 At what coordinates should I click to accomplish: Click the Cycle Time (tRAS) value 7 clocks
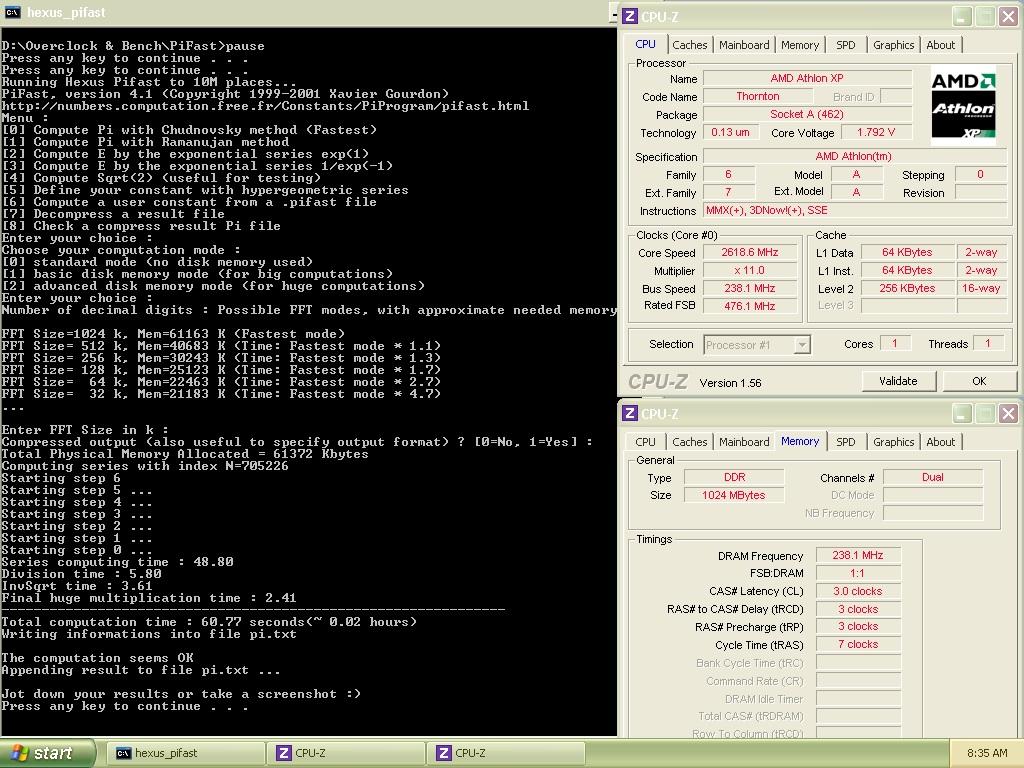coord(858,644)
